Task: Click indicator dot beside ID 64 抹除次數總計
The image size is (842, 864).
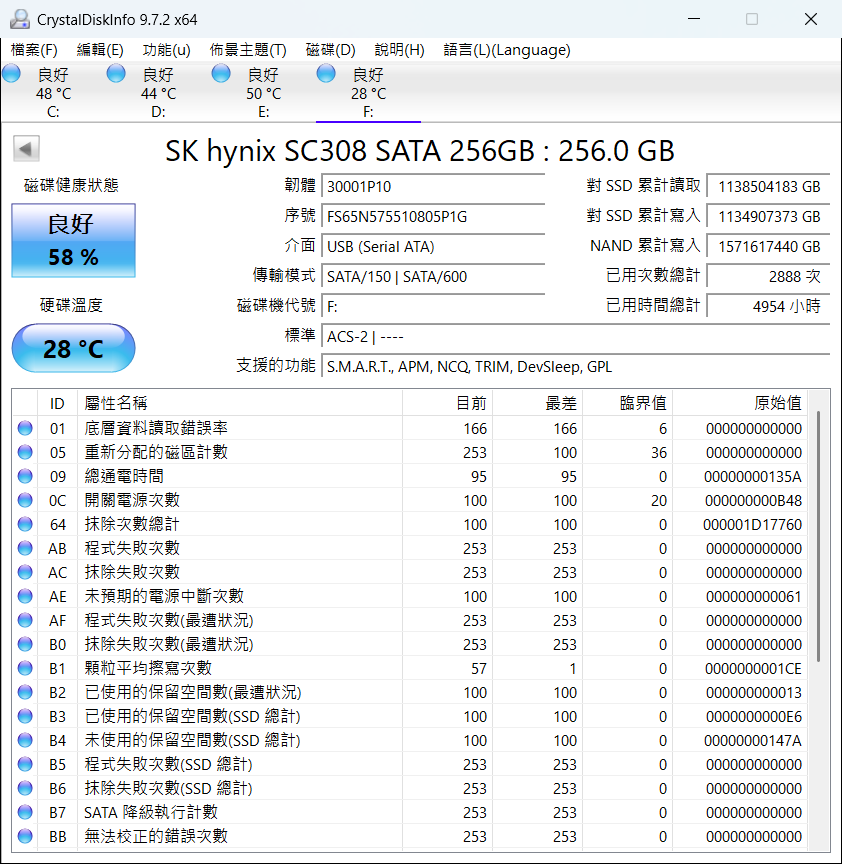Action: [x=24, y=524]
